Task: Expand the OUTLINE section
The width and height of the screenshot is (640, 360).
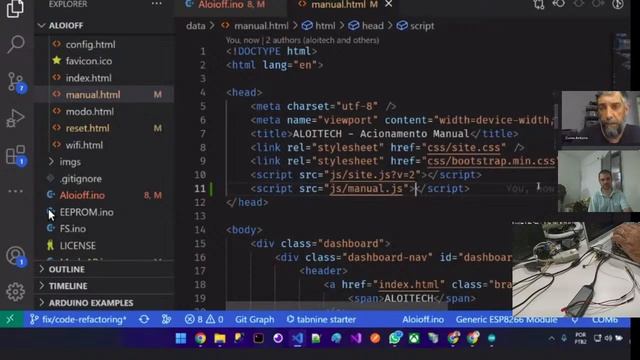Action: pos(105,269)
